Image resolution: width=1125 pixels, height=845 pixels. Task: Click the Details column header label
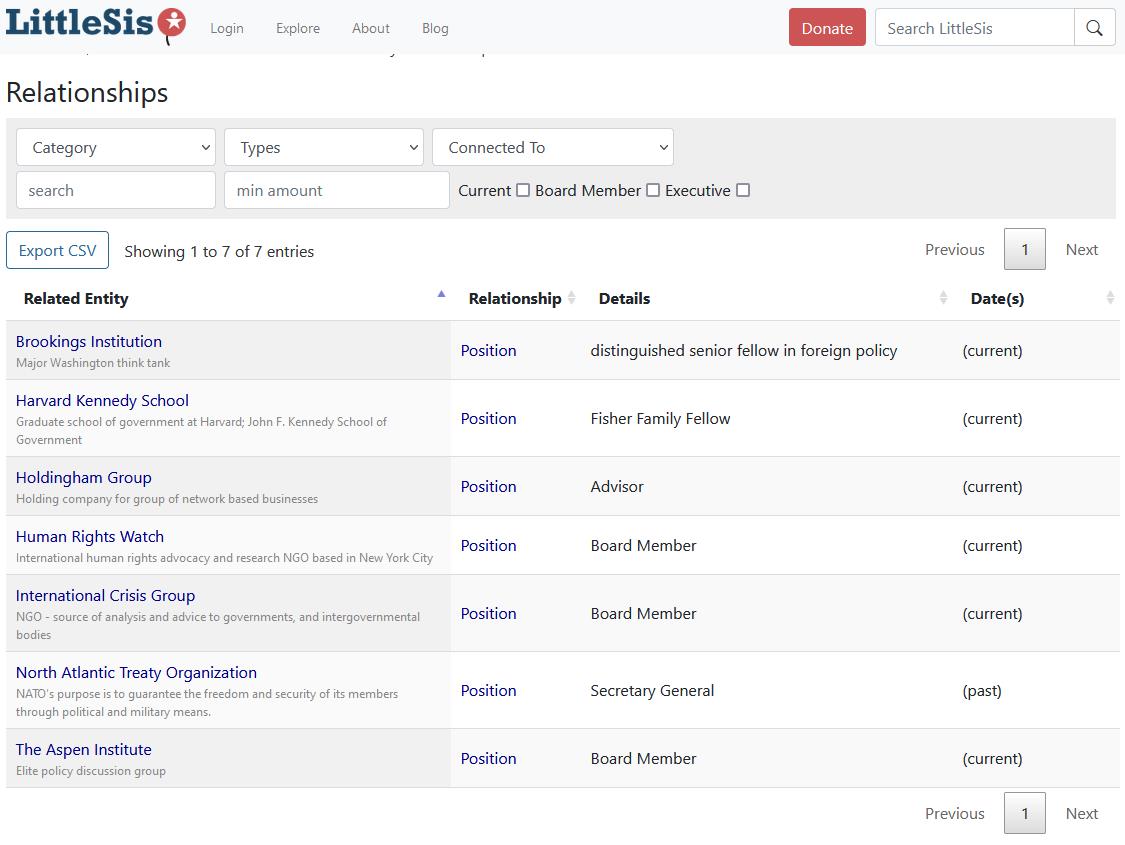[624, 298]
